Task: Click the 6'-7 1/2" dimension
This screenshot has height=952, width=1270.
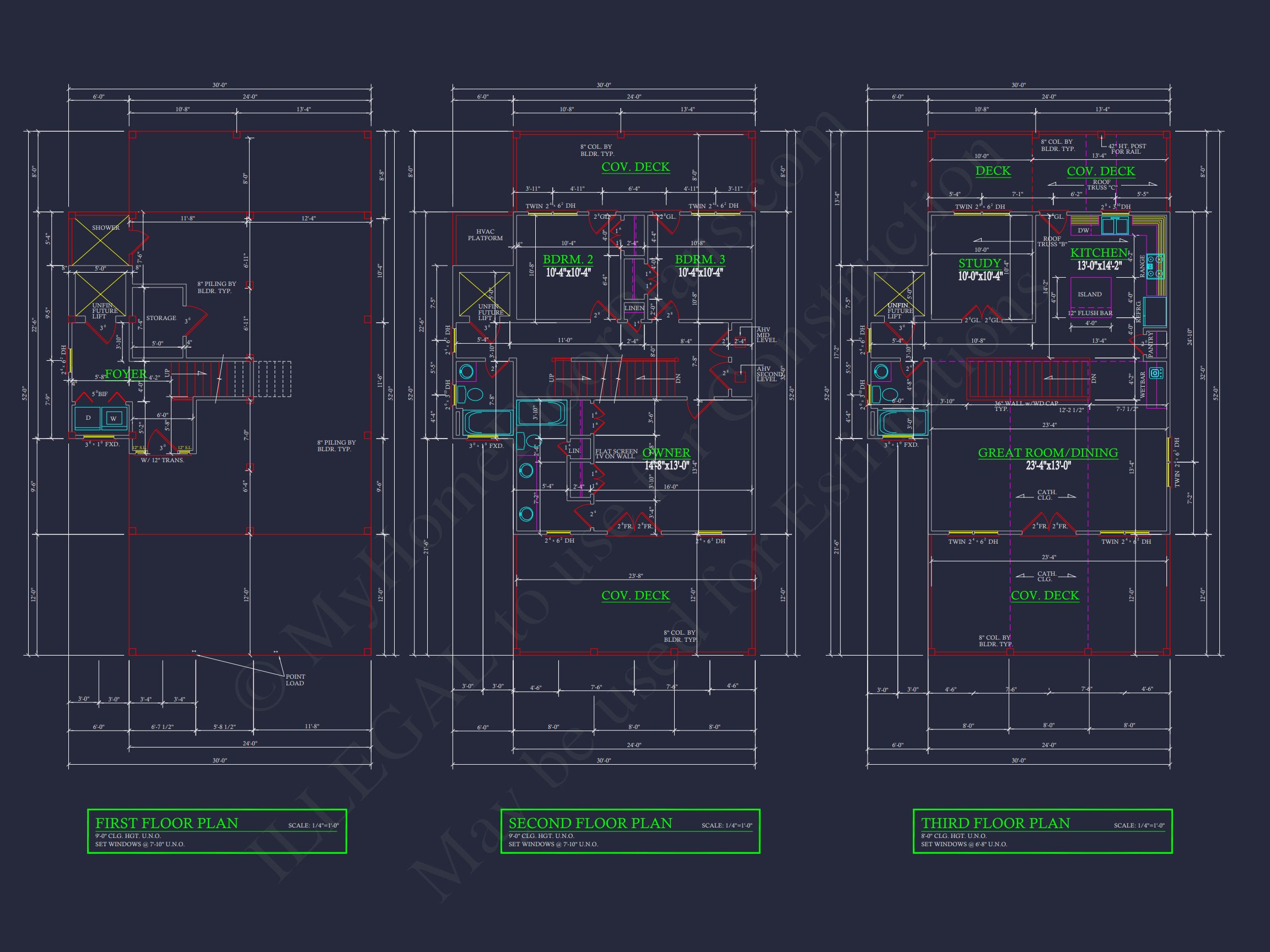Action: (162, 727)
